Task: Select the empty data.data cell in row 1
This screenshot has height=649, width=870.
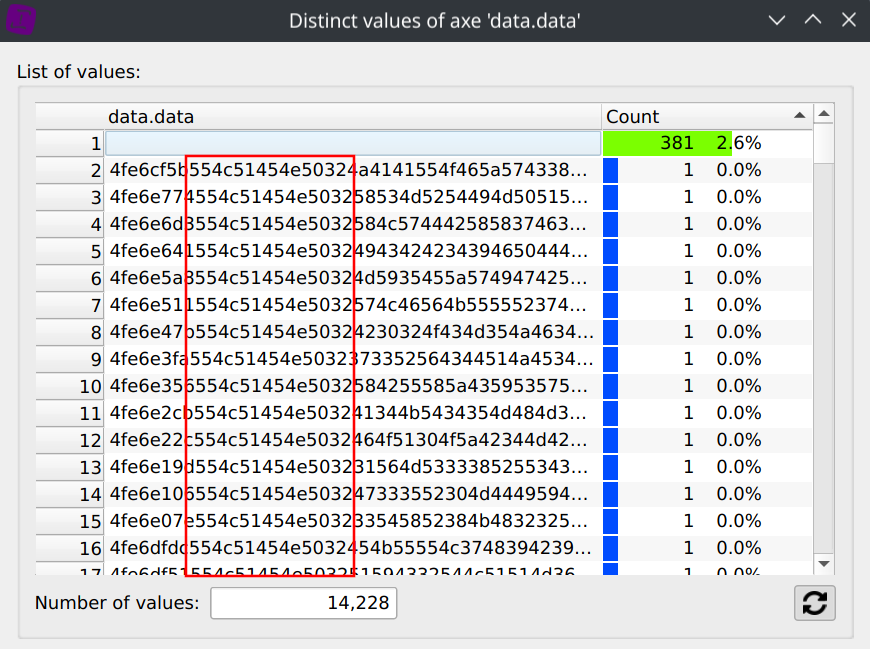Action: [x=352, y=143]
